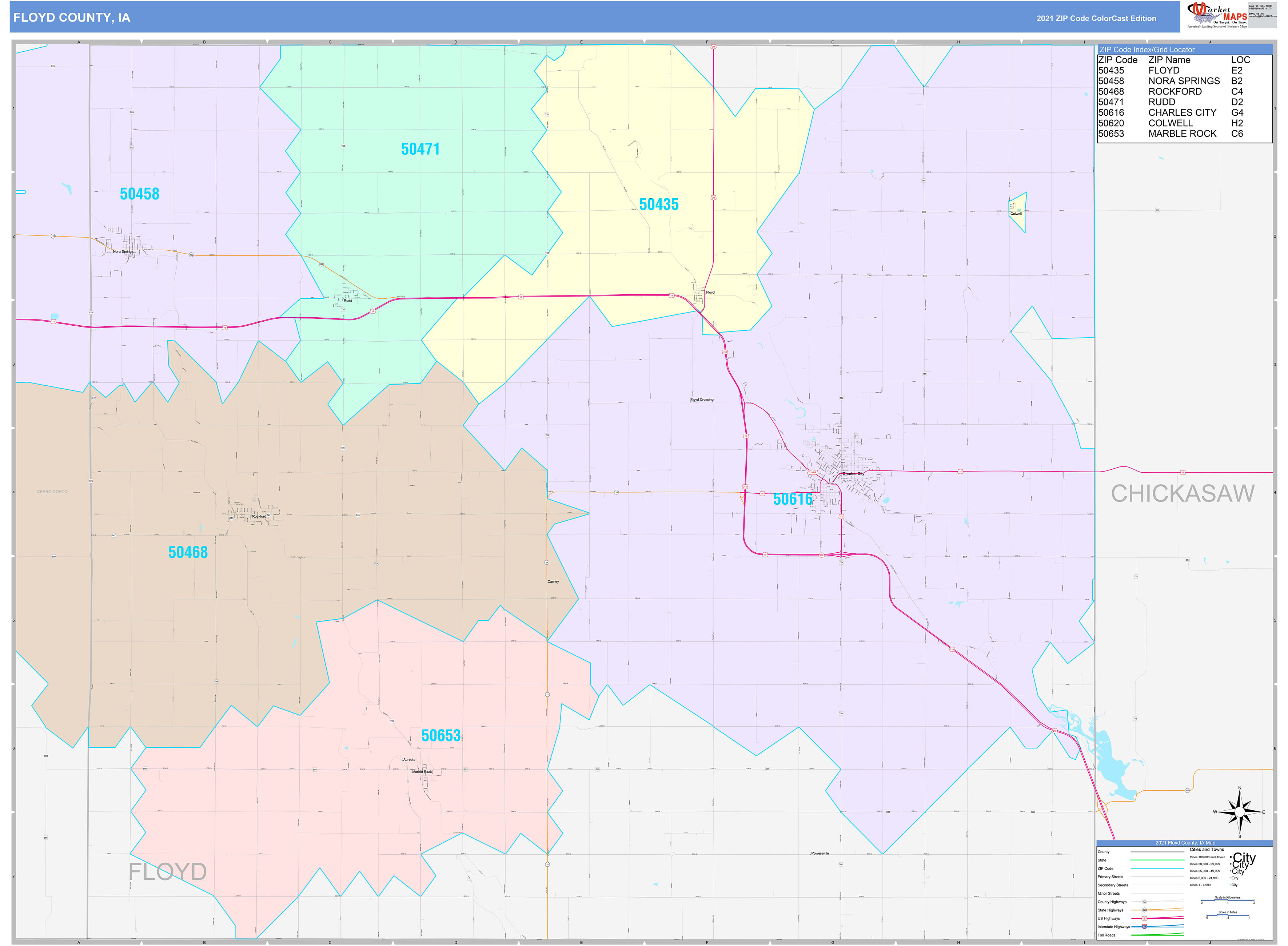The width and height of the screenshot is (1288, 946).
Task: Click the Interstate Highways shield symbol in legend
Action: click(1144, 926)
